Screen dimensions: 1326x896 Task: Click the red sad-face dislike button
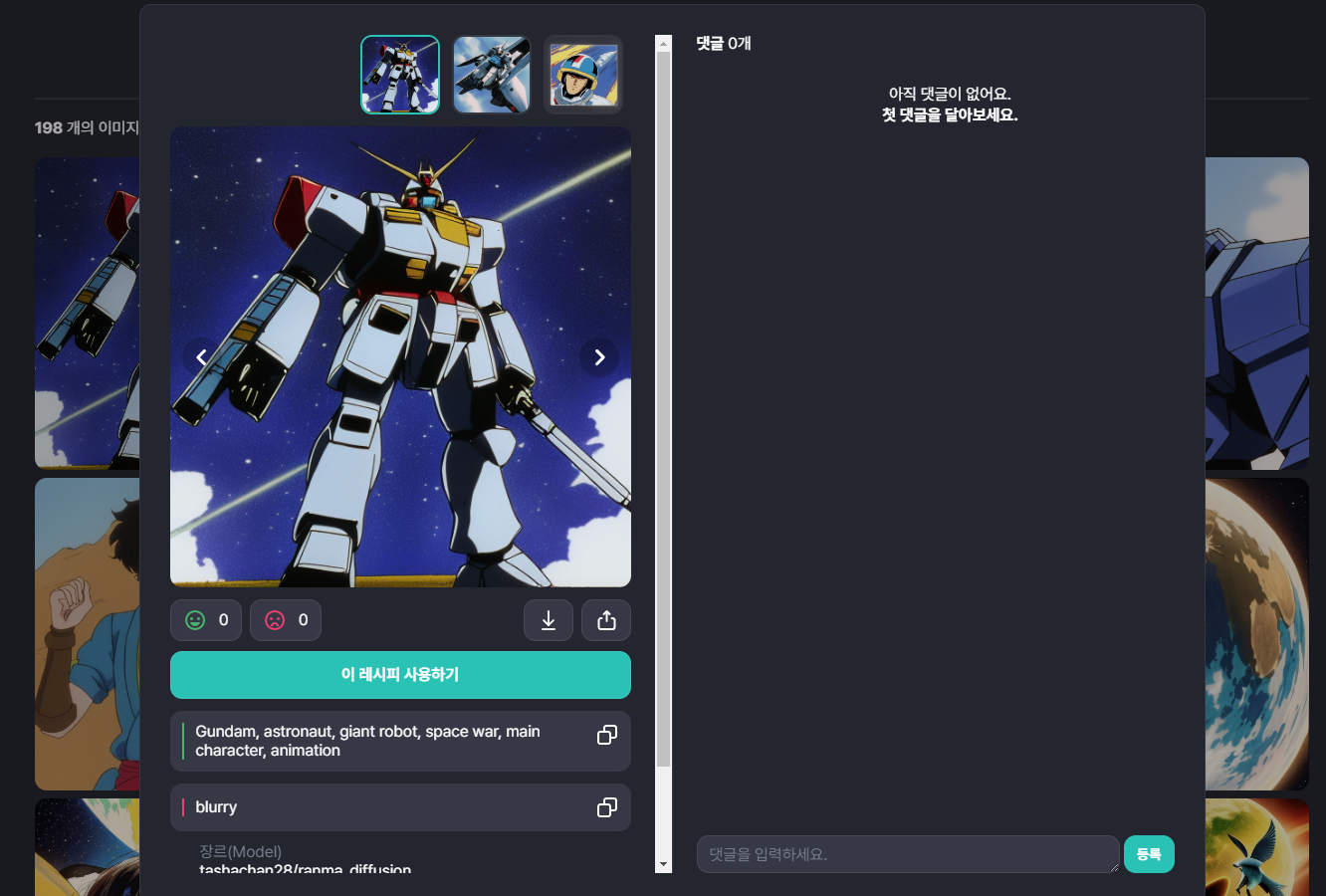coord(286,620)
